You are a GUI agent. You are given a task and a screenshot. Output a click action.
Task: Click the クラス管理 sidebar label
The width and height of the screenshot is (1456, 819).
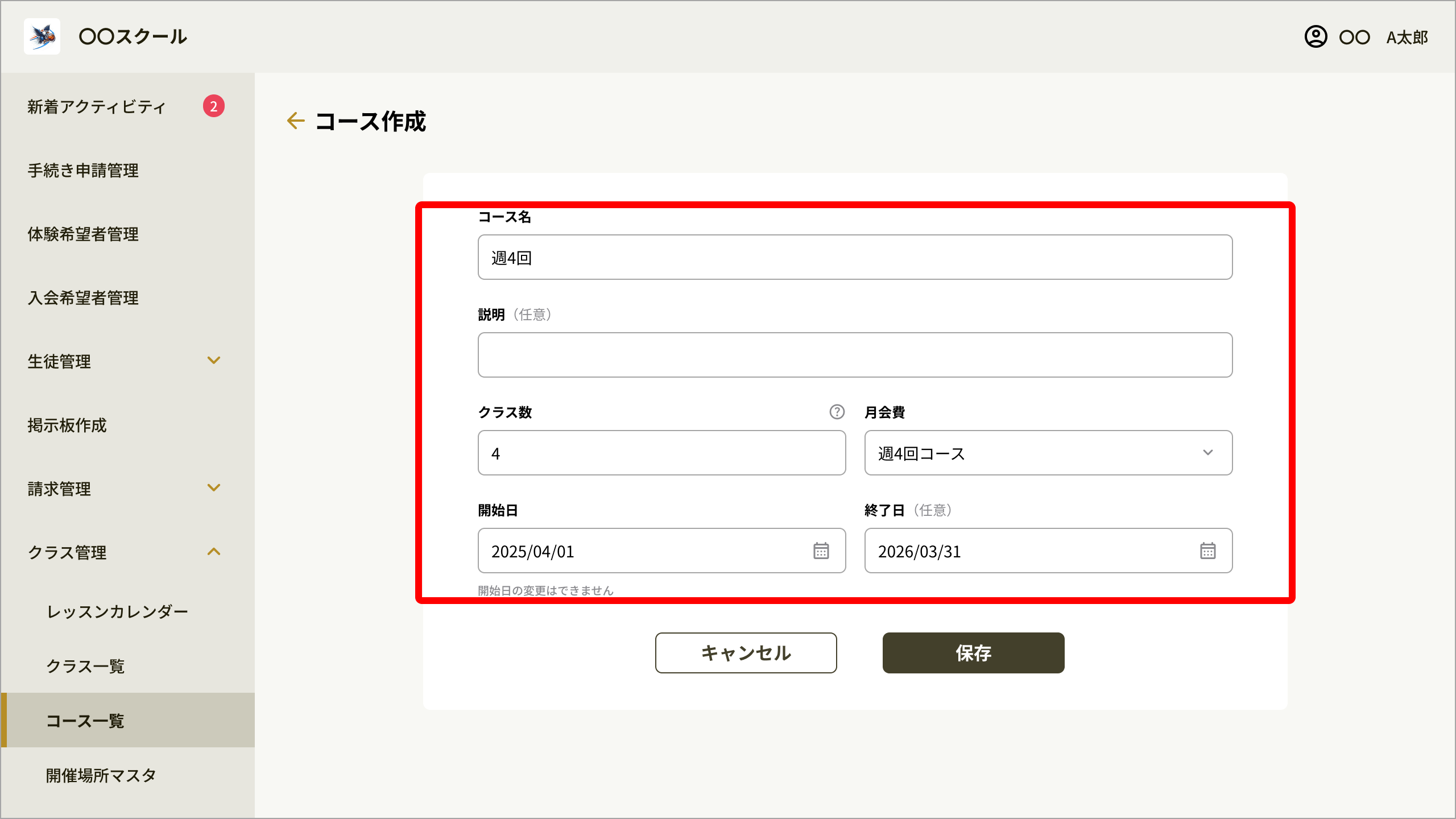[67, 552]
